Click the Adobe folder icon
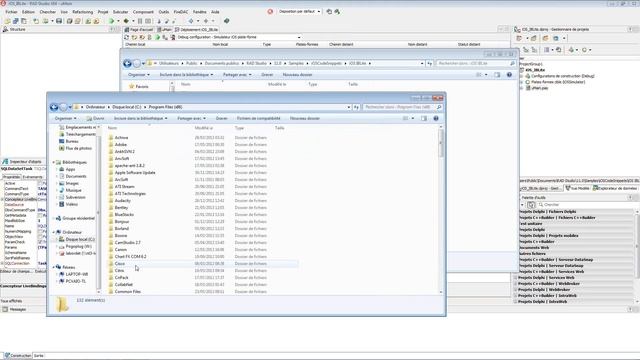This screenshot has height=360, width=640. (x=111, y=144)
